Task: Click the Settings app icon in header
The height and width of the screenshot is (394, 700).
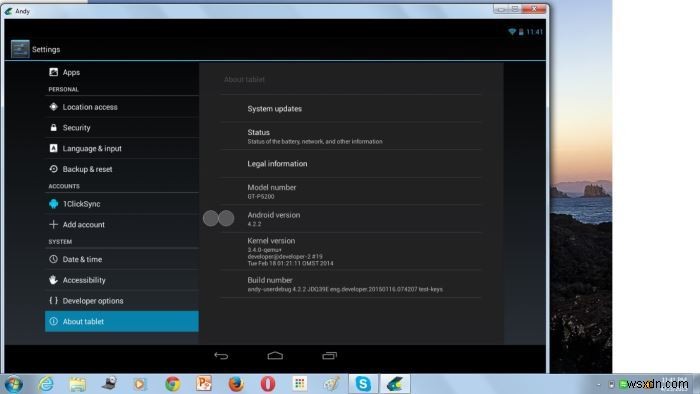Action: click(20, 49)
